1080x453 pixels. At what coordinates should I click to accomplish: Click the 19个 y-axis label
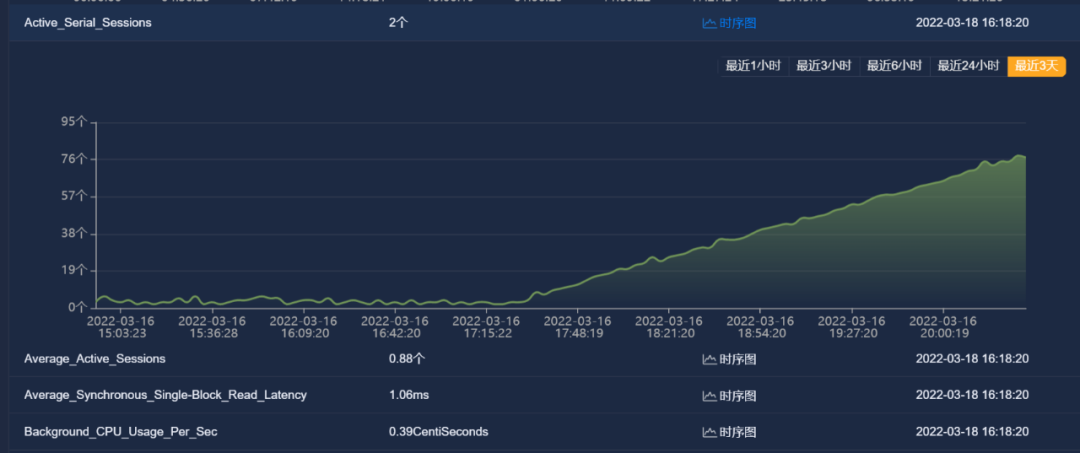74,270
